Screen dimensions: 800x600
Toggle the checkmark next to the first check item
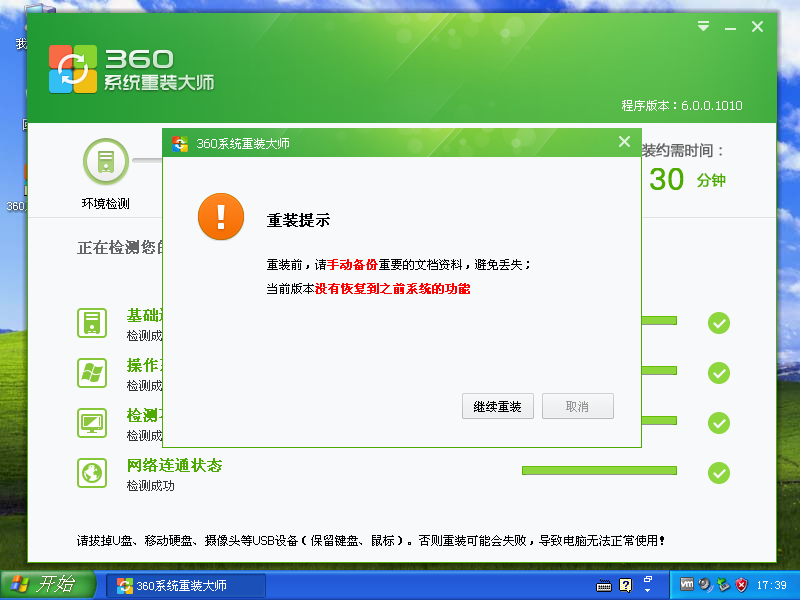(x=718, y=323)
